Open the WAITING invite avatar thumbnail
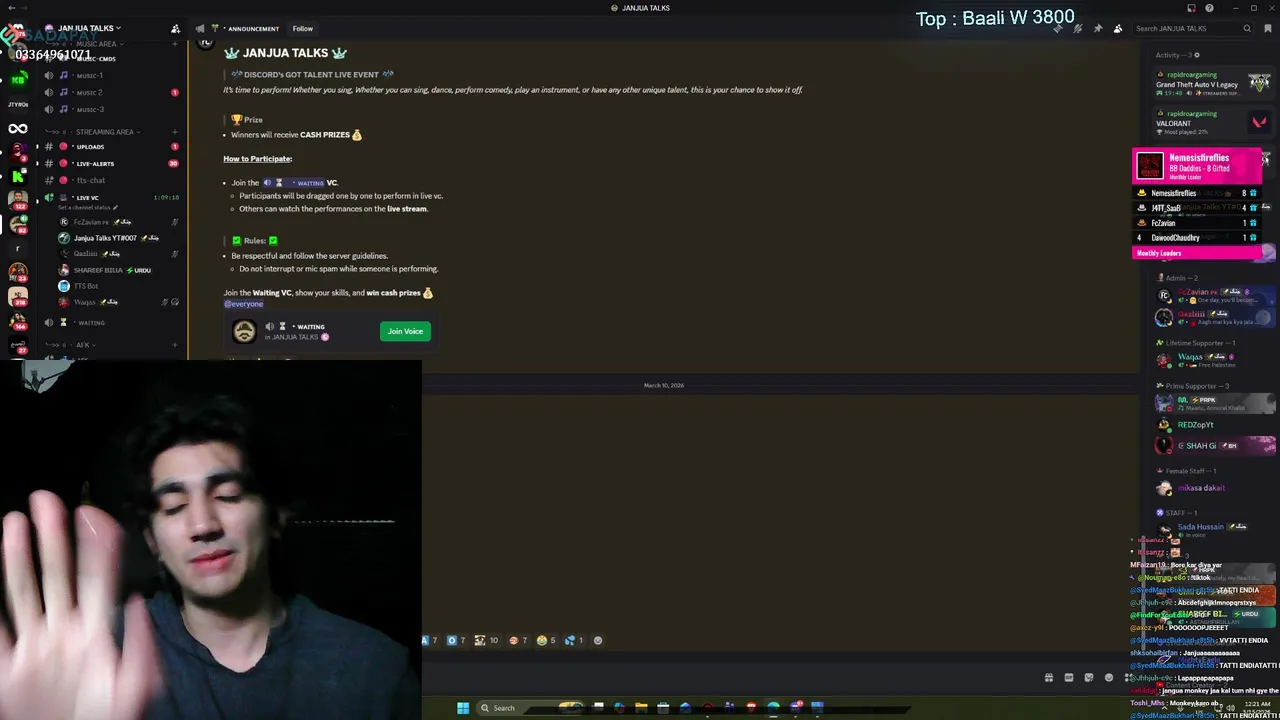1280x720 pixels. click(244, 331)
